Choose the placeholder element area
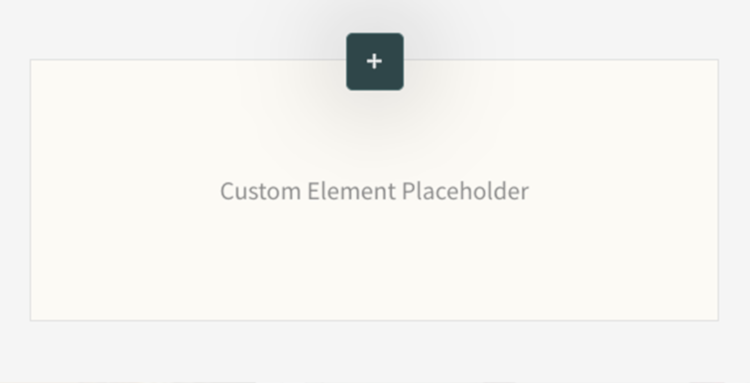Image resolution: width=750 pixels, height=383 pixels. [x=375, y=190]
